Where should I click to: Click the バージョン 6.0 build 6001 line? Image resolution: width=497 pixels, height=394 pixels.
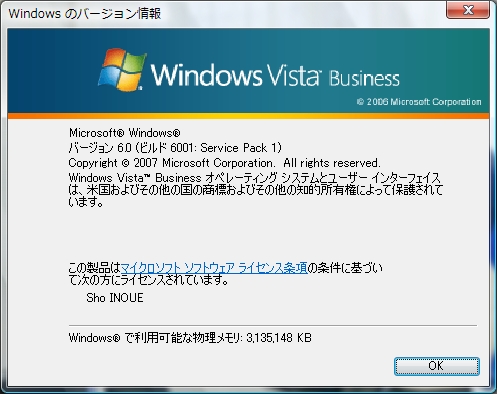point(175,148)
